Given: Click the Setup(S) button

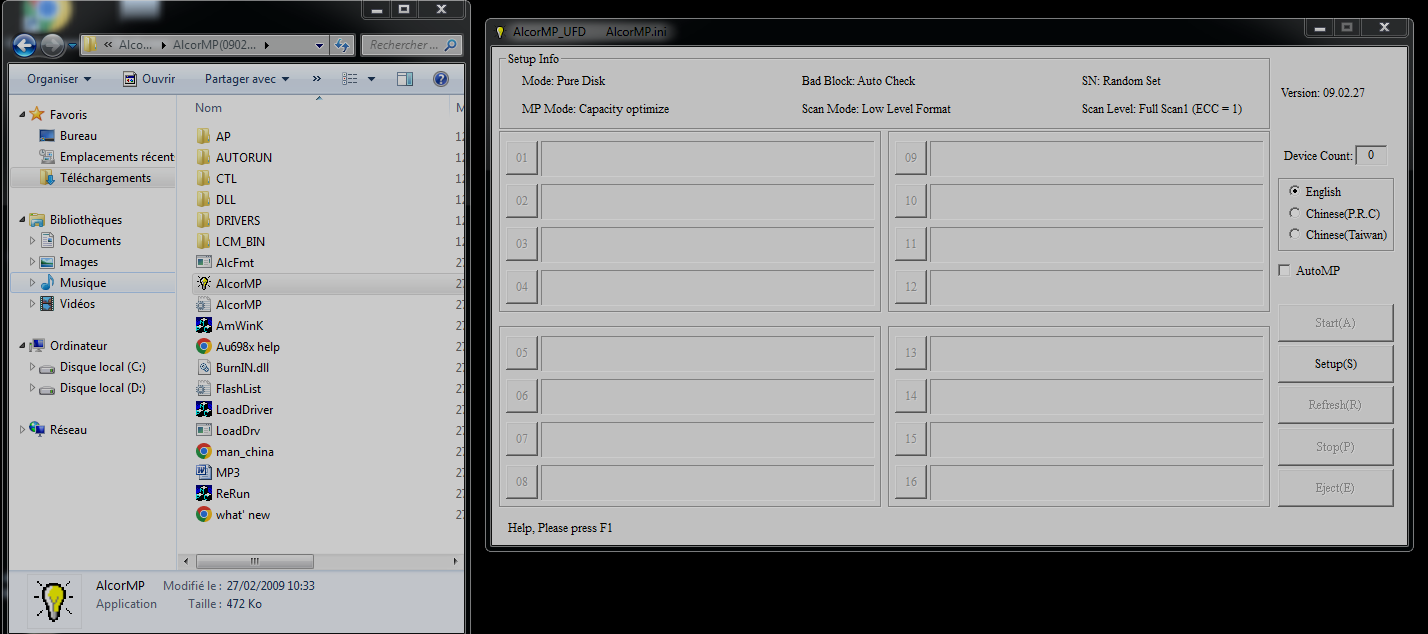Looking at the screenshot, I should pyautogui.click(x=1335, y=364).
